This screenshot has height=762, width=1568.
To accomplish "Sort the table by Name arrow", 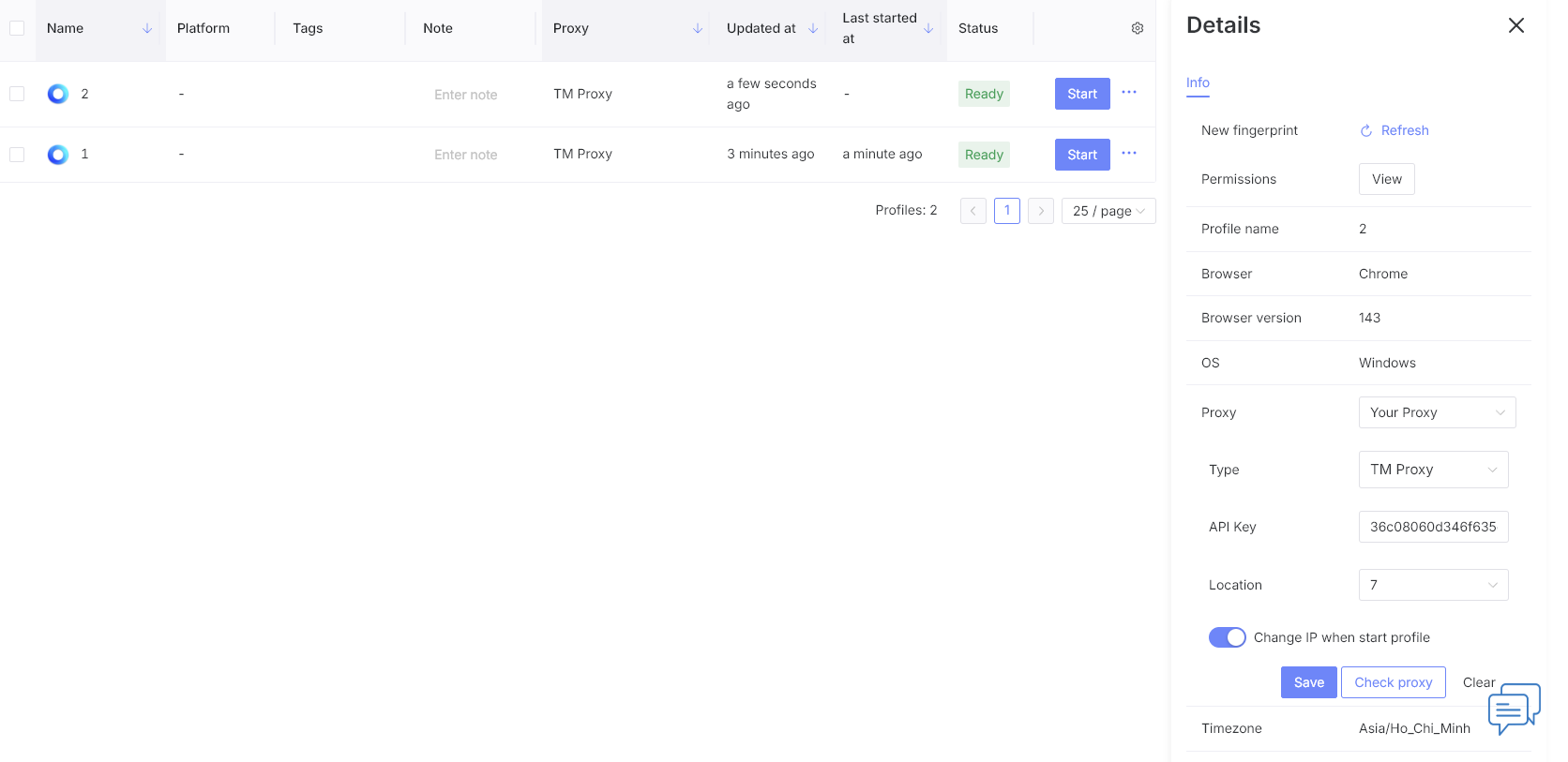I will [x=147, y=28].
